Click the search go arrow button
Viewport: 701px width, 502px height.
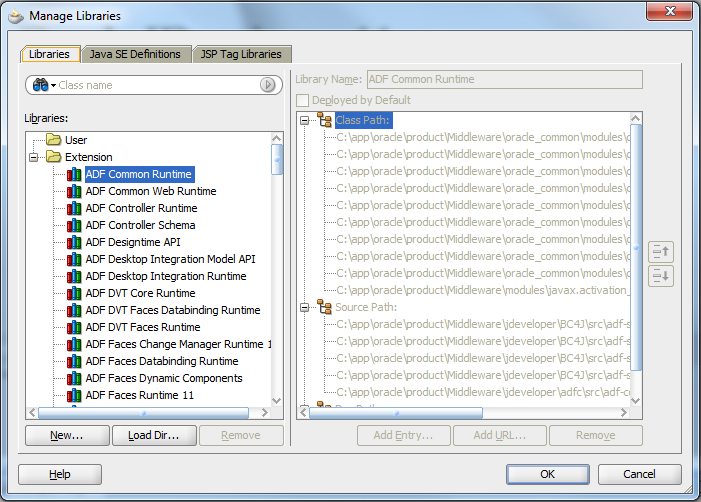(267, 84)
